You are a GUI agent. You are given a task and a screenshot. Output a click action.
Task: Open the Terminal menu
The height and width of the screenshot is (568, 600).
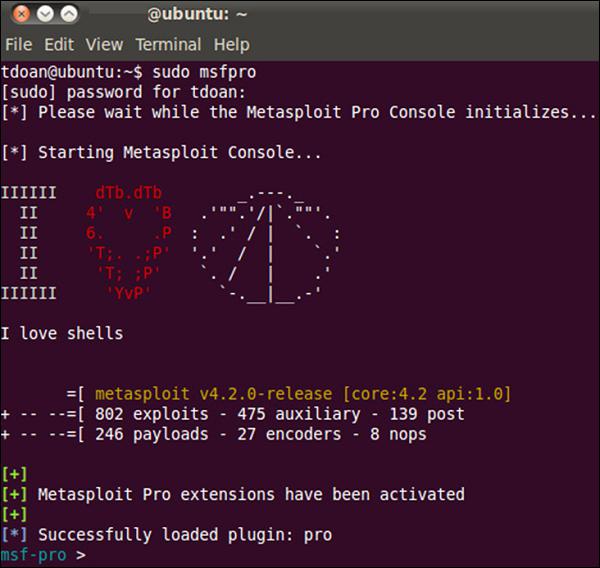168,44
